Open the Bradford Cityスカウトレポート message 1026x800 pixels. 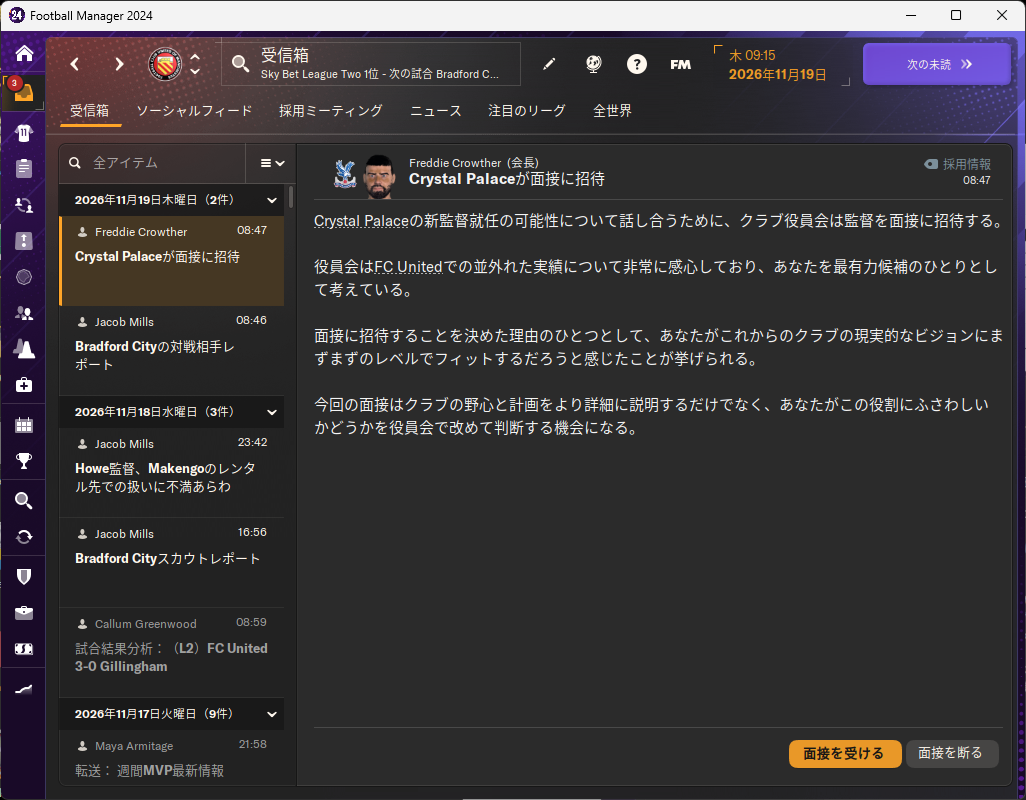[x=171, y=563]
